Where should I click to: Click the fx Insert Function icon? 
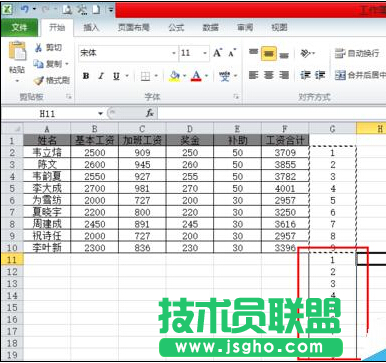pyautogui.click(x=150, y=113)
